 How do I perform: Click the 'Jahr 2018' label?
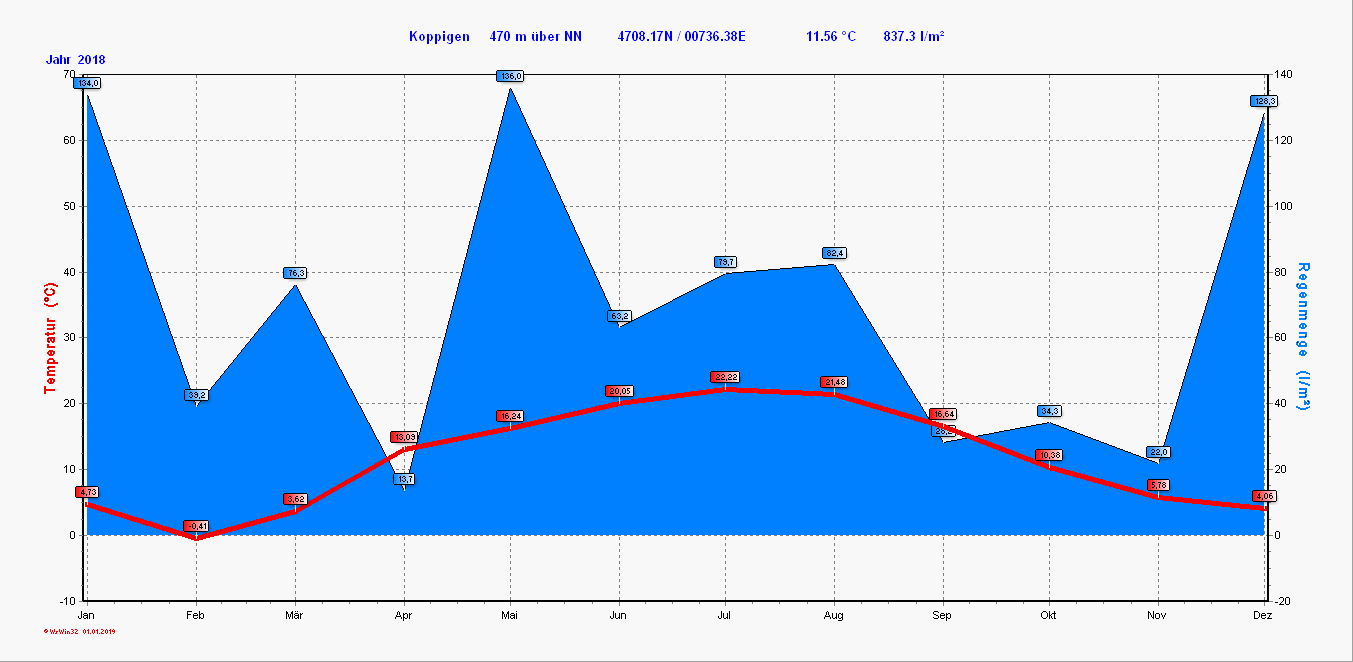75,60
